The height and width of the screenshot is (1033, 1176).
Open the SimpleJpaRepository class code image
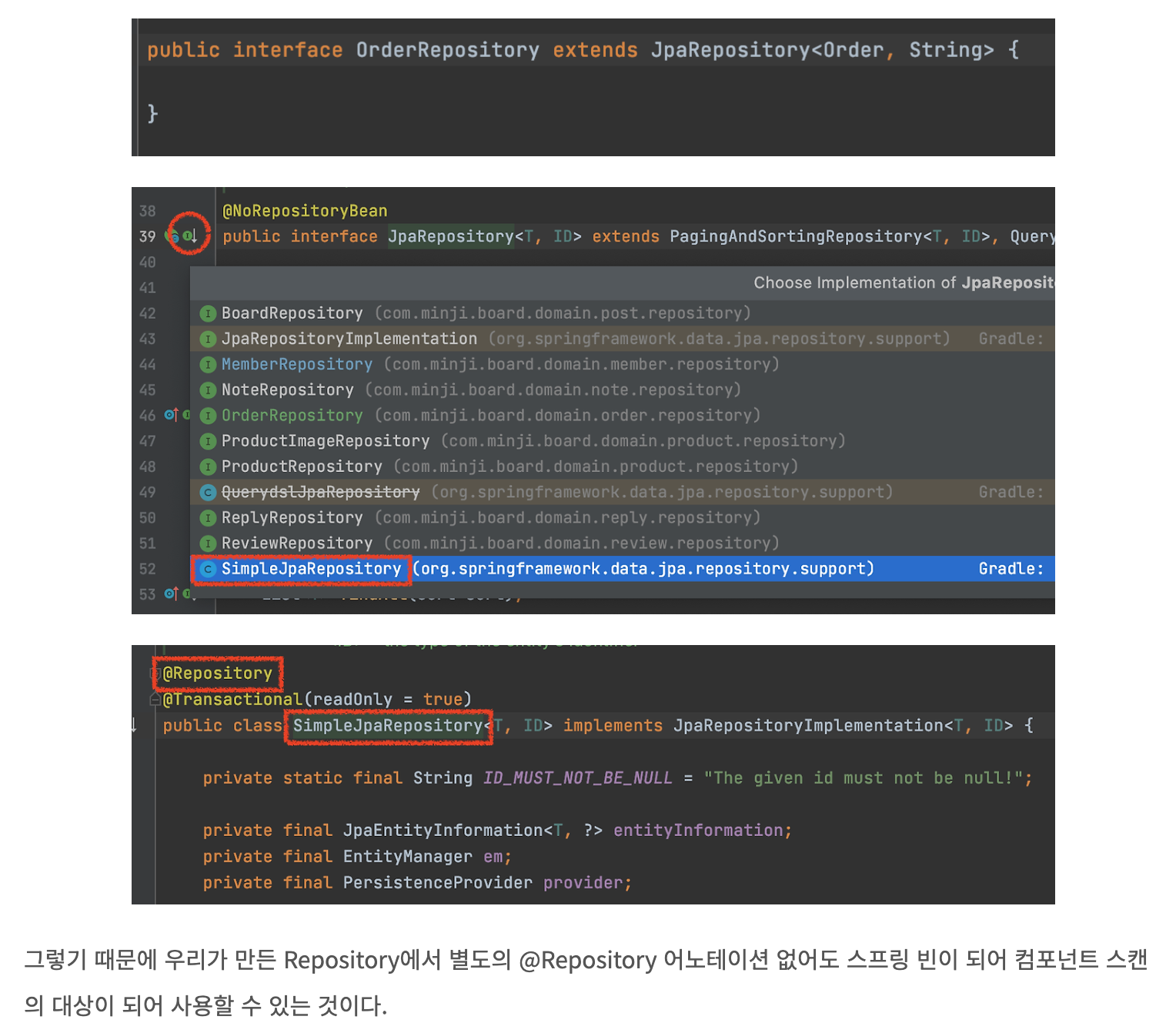pos(593,774)
